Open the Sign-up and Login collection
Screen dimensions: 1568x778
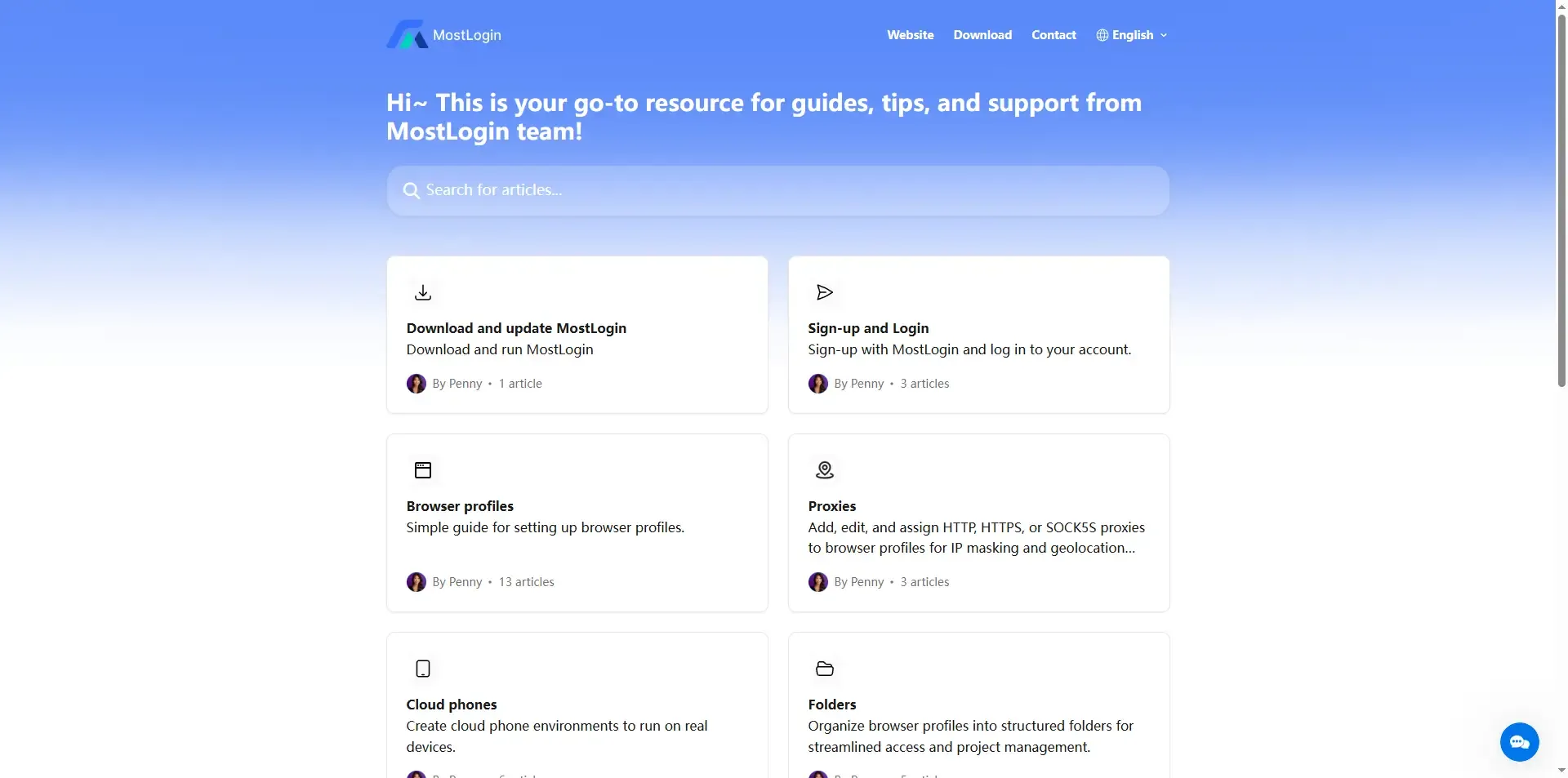pyautogui.click(x=868, y=328)
